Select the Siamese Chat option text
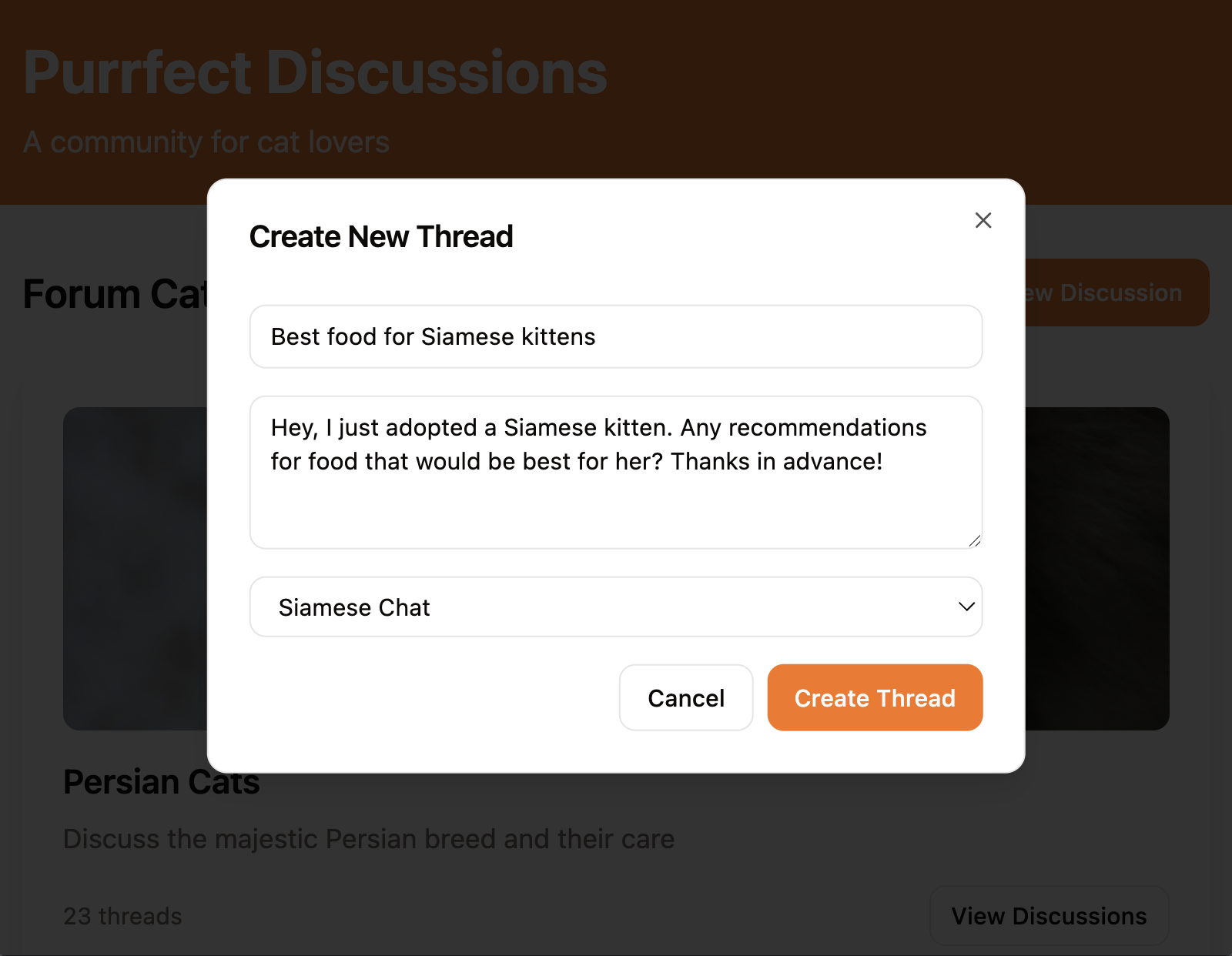Screen dimensions: 1232x956 click(x=354, y=607)
